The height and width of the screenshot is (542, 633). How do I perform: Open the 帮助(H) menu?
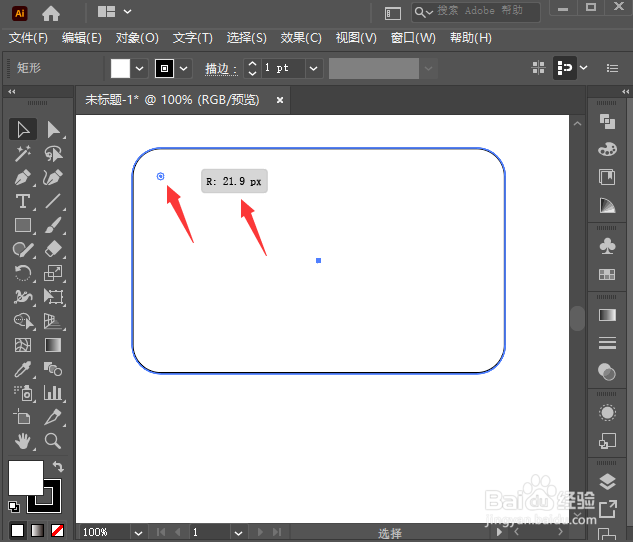tap(471, 38)
